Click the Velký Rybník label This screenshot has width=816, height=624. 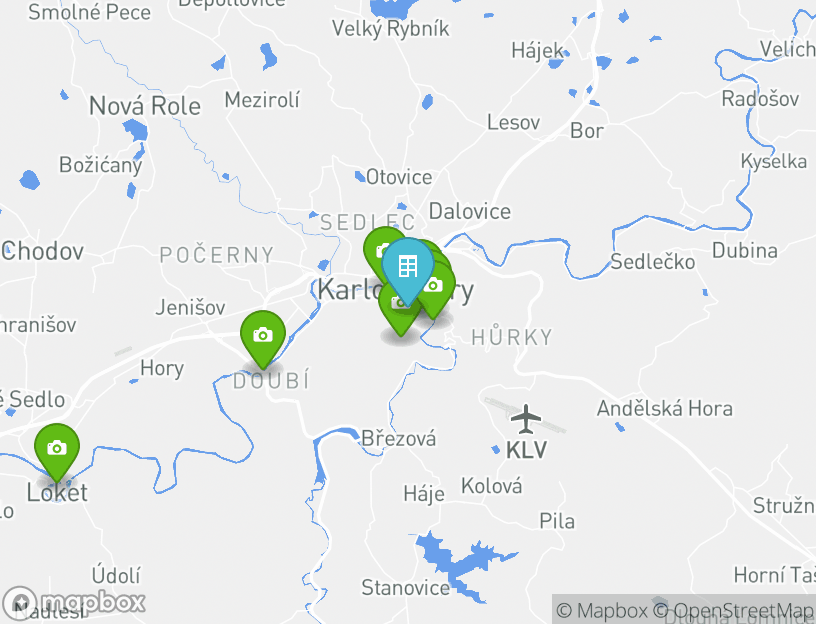(x=390, y=29)
